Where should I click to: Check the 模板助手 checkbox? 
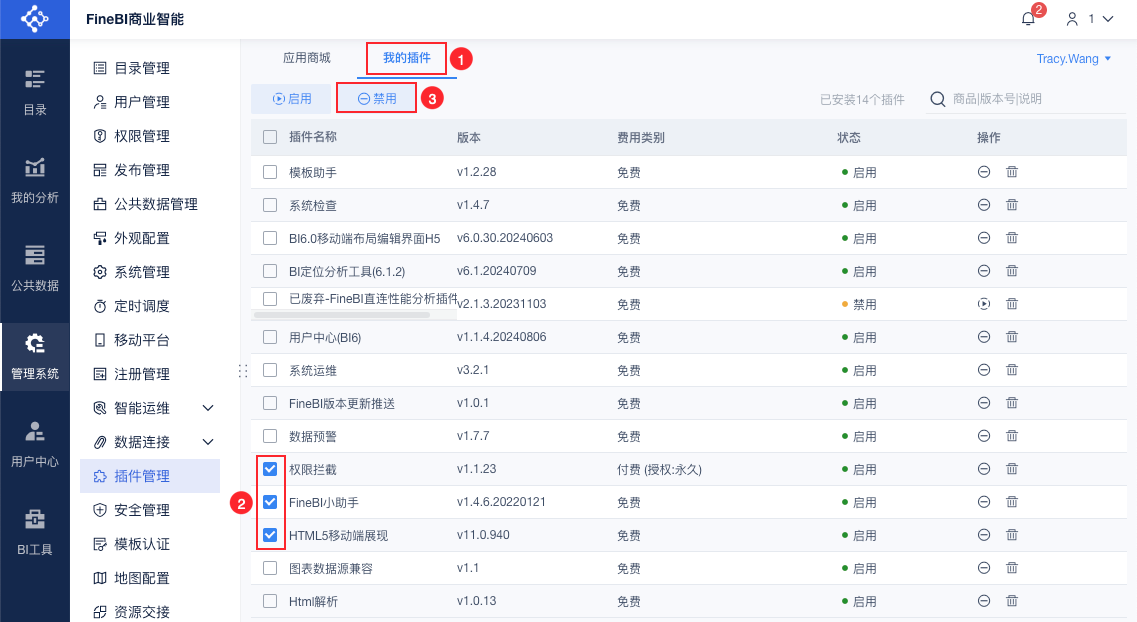270,172
